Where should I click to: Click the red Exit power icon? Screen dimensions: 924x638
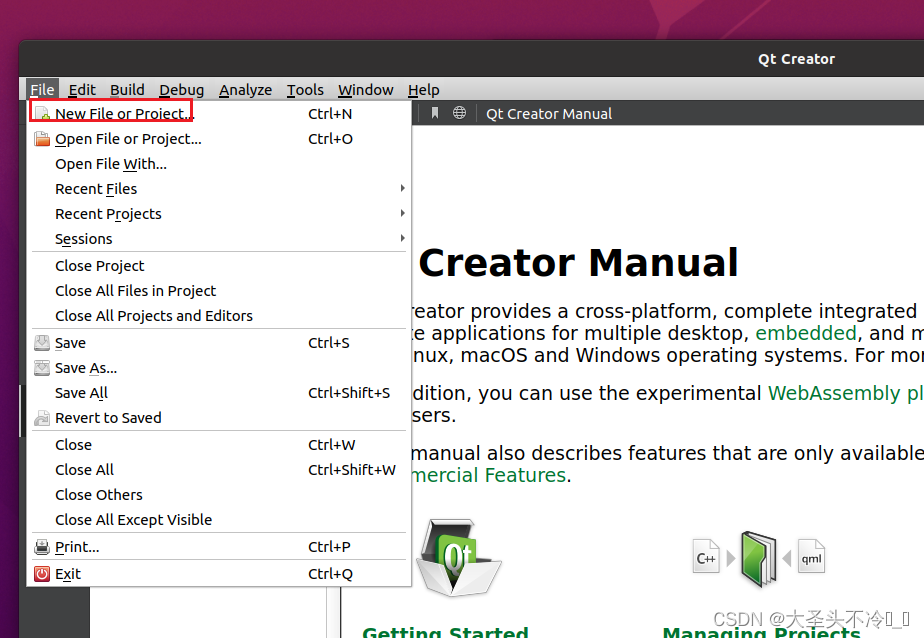tap(42, 574)
